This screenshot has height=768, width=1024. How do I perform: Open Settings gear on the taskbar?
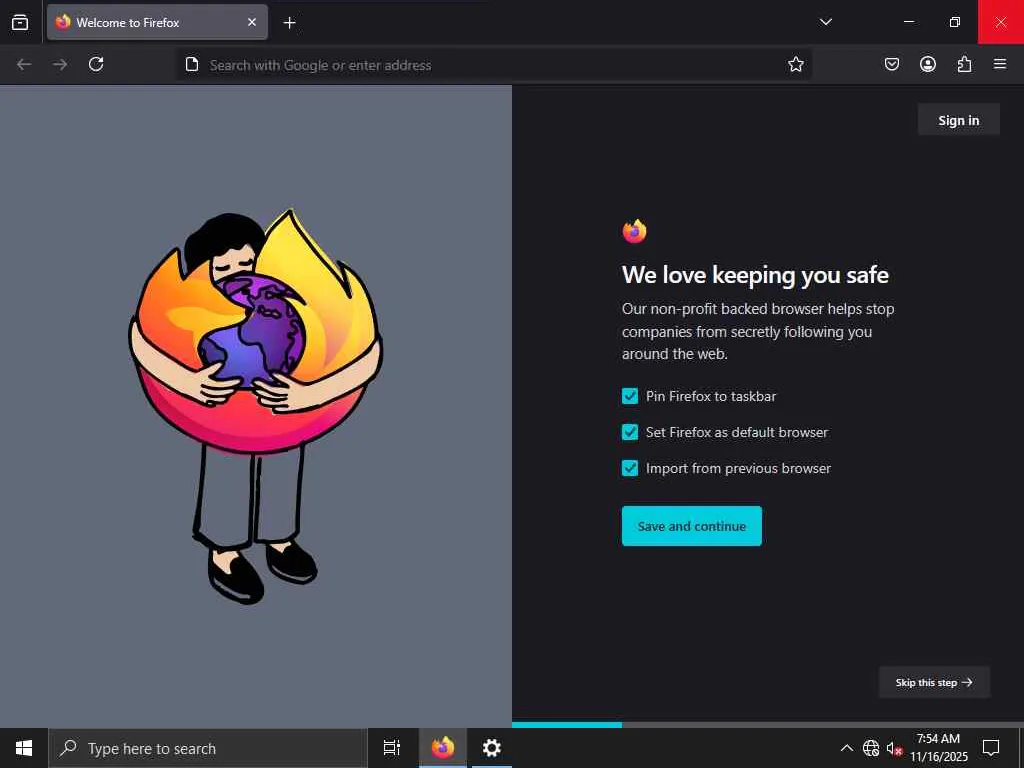pyautogui.click(x=491, y=748)
